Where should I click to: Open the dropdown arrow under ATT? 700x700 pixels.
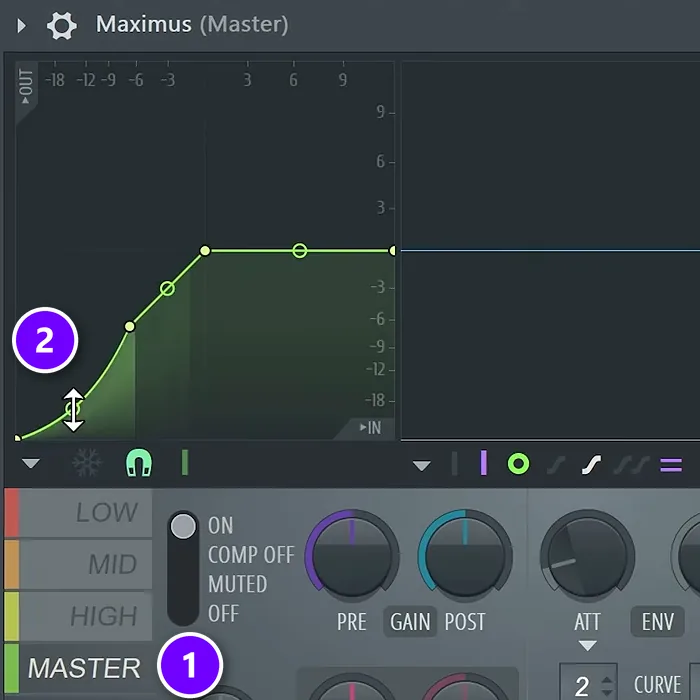pyautogui.click(x=587, y=646)
